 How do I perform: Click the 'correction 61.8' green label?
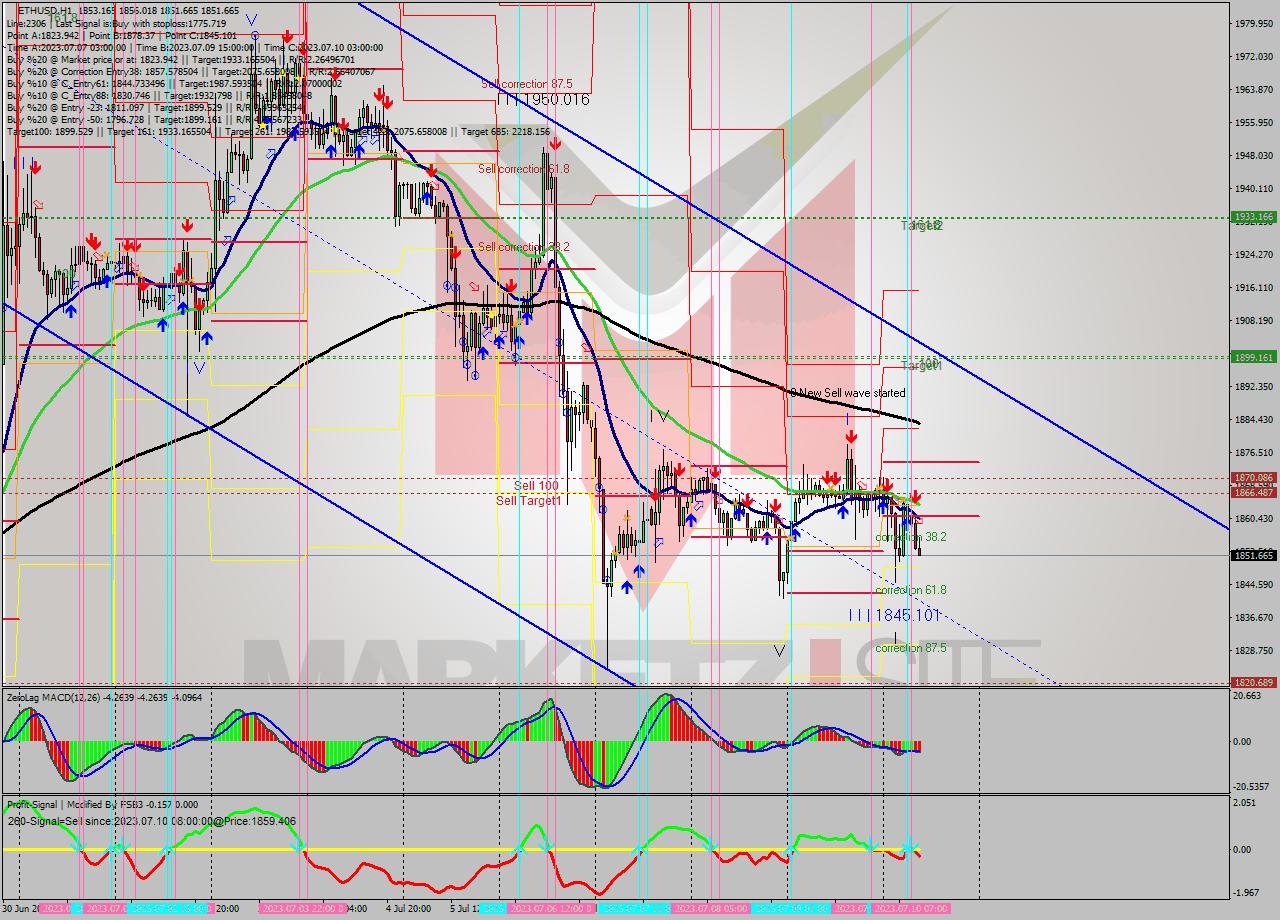910,591
